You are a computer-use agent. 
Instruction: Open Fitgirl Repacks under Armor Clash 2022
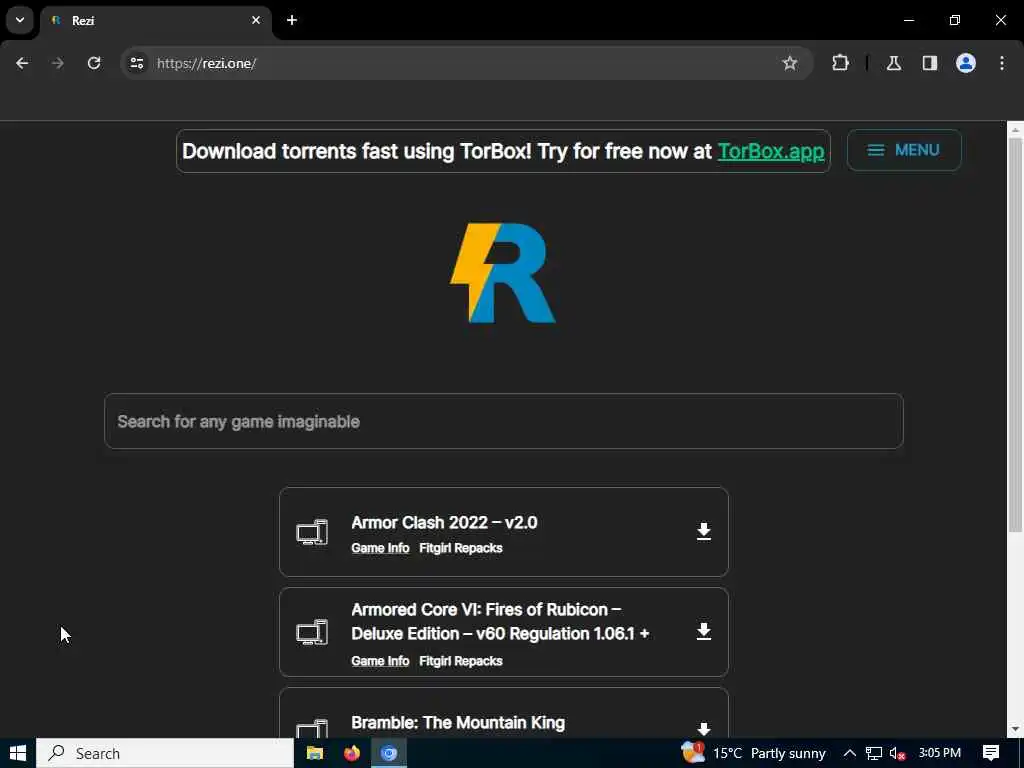pyautogui.click(x=460, y=548)
